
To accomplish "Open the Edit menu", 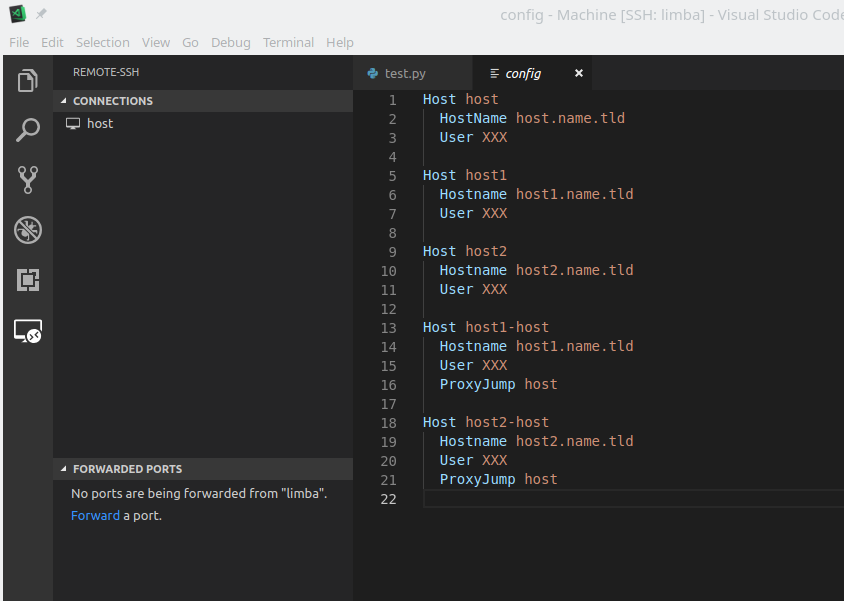I will coord(52,43).
